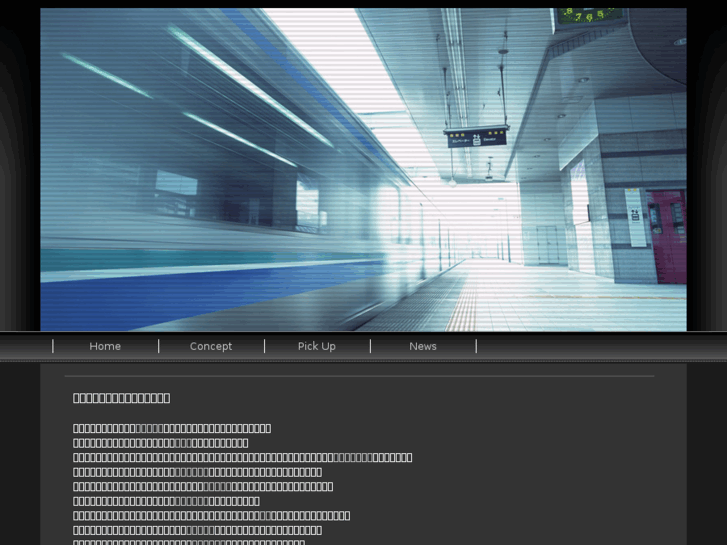Click the separator bar after News
Image resolution: width=727 pixels, height=545 pixels.
476,346
